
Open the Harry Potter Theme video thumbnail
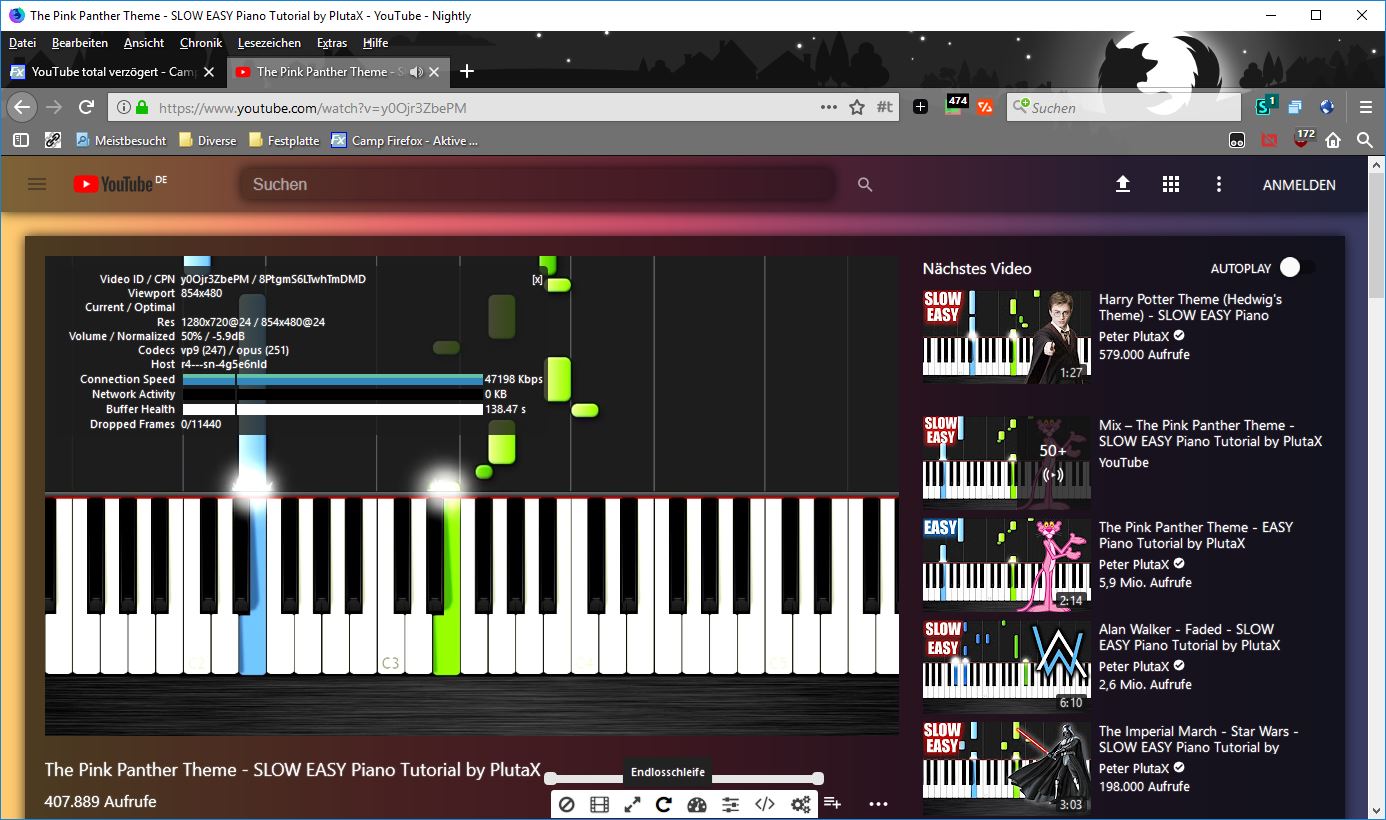[x=1006, y=336]
